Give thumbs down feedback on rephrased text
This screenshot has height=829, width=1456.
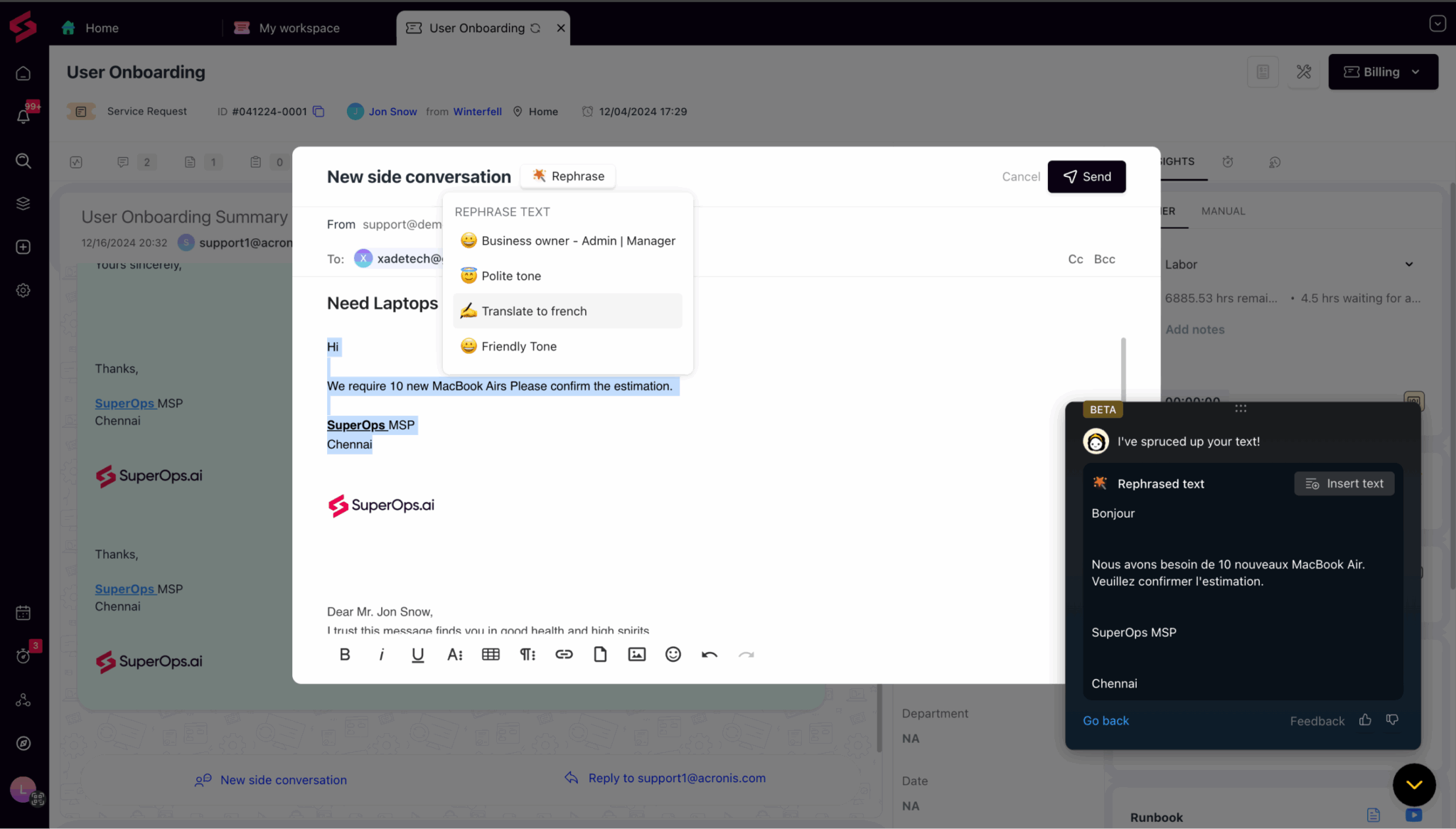click(x=1392, y=720)
